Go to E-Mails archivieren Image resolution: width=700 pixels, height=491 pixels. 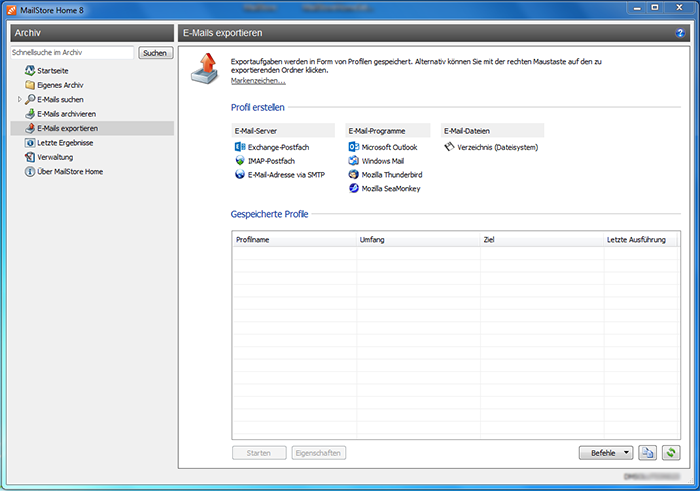point(67,114)
